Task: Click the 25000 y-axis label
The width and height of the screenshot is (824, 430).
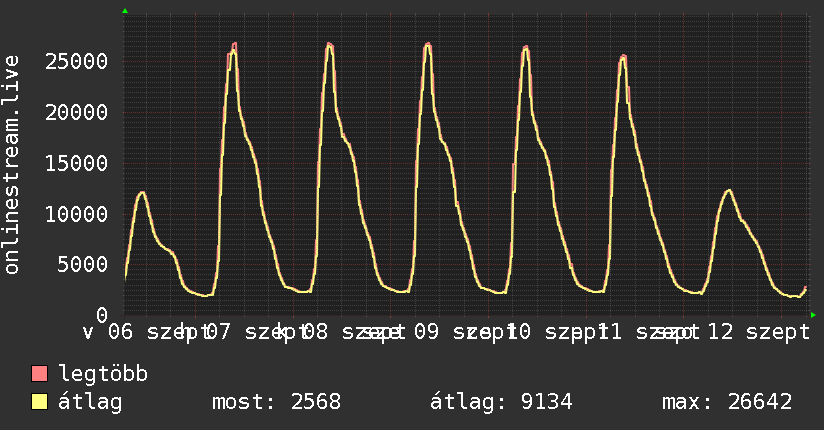Action: coord(76,62)
